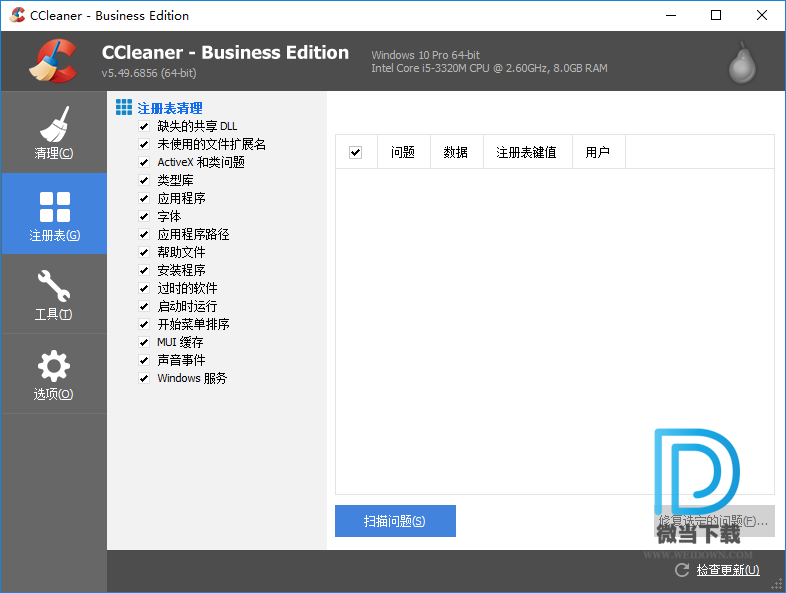Uncheck the MUI 缓存 checkbox
Viewport: 786px width, 593px height.
pyautogui.click(x=144, y=342)
